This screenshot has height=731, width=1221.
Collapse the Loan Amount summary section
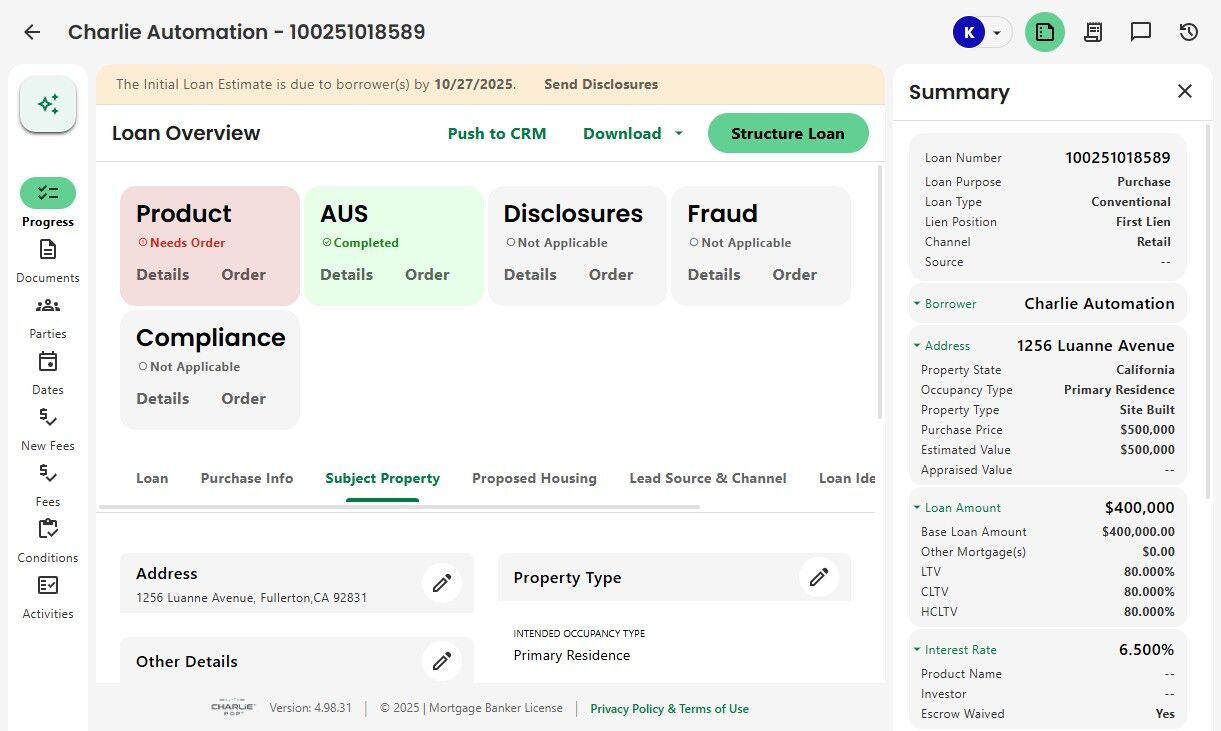(917, 508)
